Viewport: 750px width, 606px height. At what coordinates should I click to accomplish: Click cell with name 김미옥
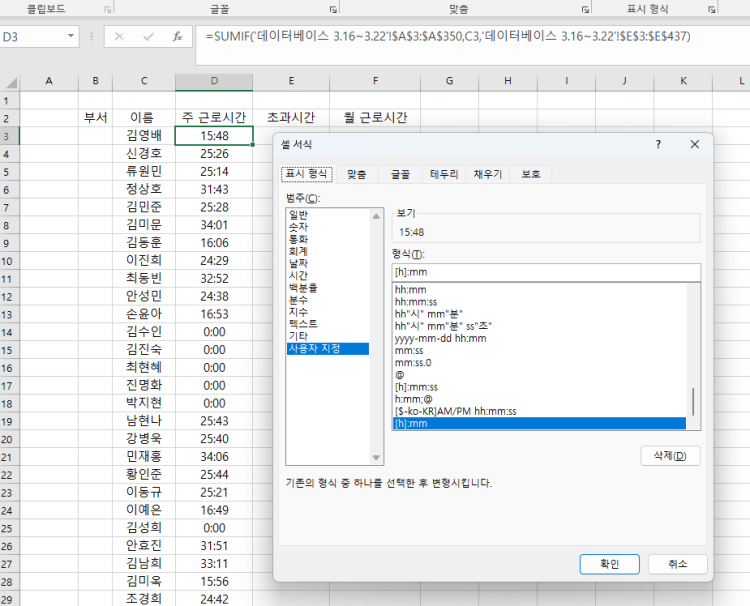point(144,582)
